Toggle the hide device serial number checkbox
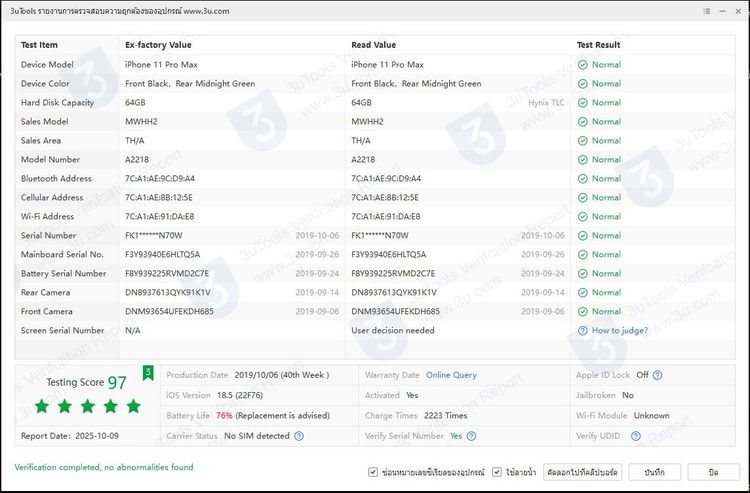The width and height of the screenshot is (750, 493). pyautogui.click(x=373, y=472)
